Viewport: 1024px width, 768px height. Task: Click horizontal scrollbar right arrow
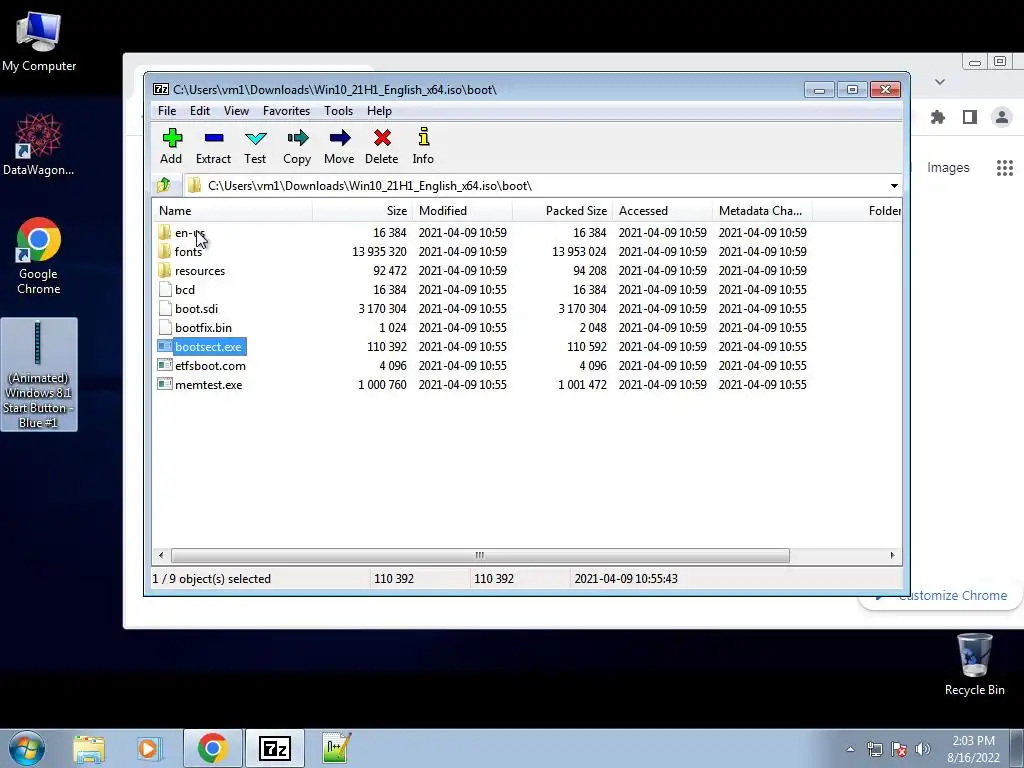(893, 556)
